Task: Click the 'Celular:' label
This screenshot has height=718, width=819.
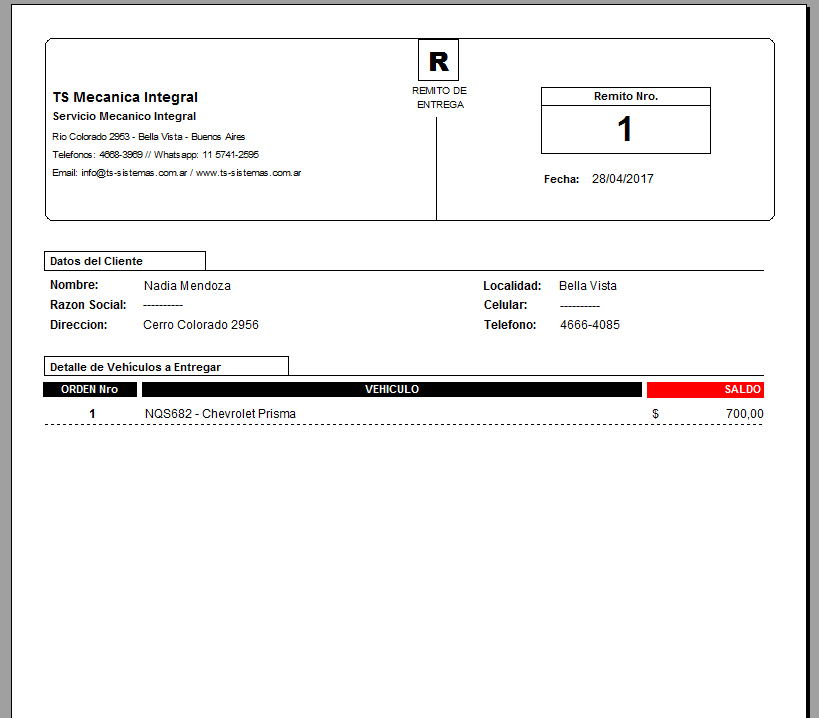Action: [x=505, y=305]
